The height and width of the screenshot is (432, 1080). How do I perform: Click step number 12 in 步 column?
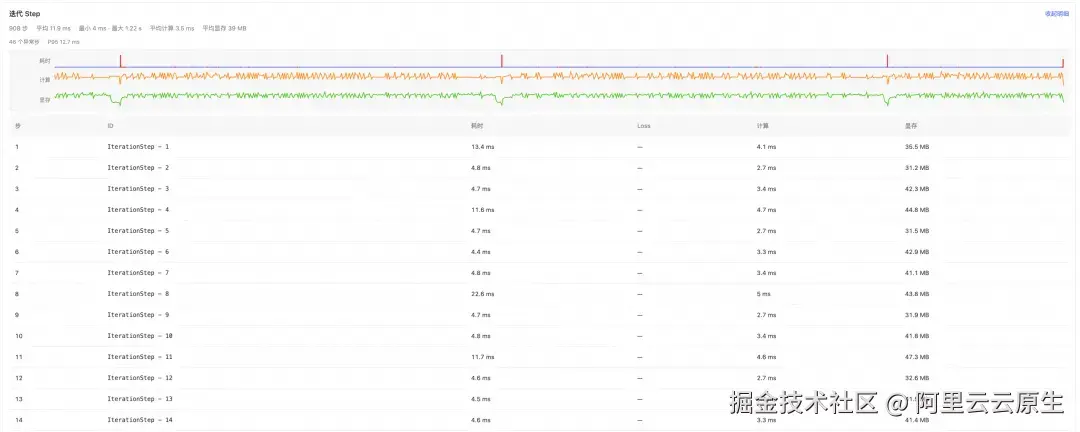tap(18, 378)
